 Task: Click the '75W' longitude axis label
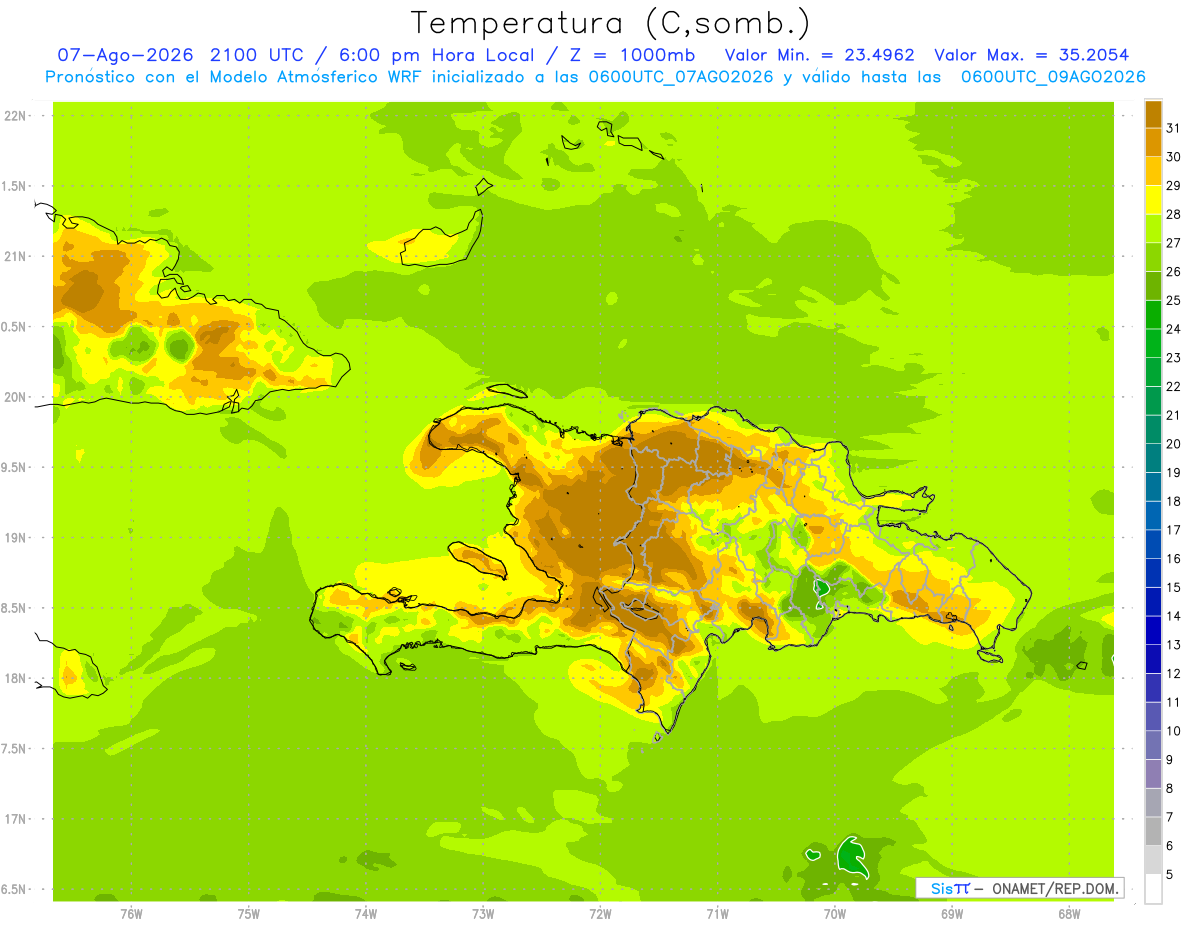tap(249, 914)
